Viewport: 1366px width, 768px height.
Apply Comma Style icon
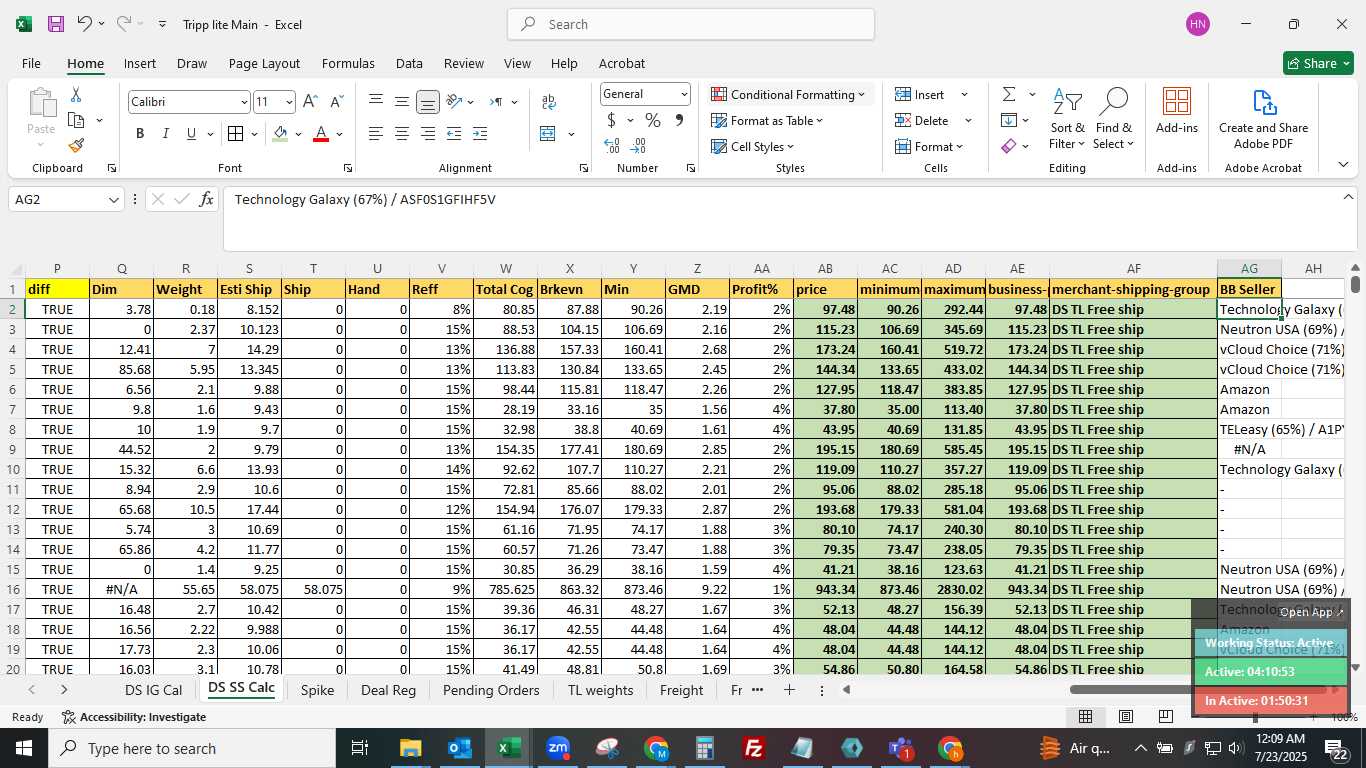click(x=679, y=120)
